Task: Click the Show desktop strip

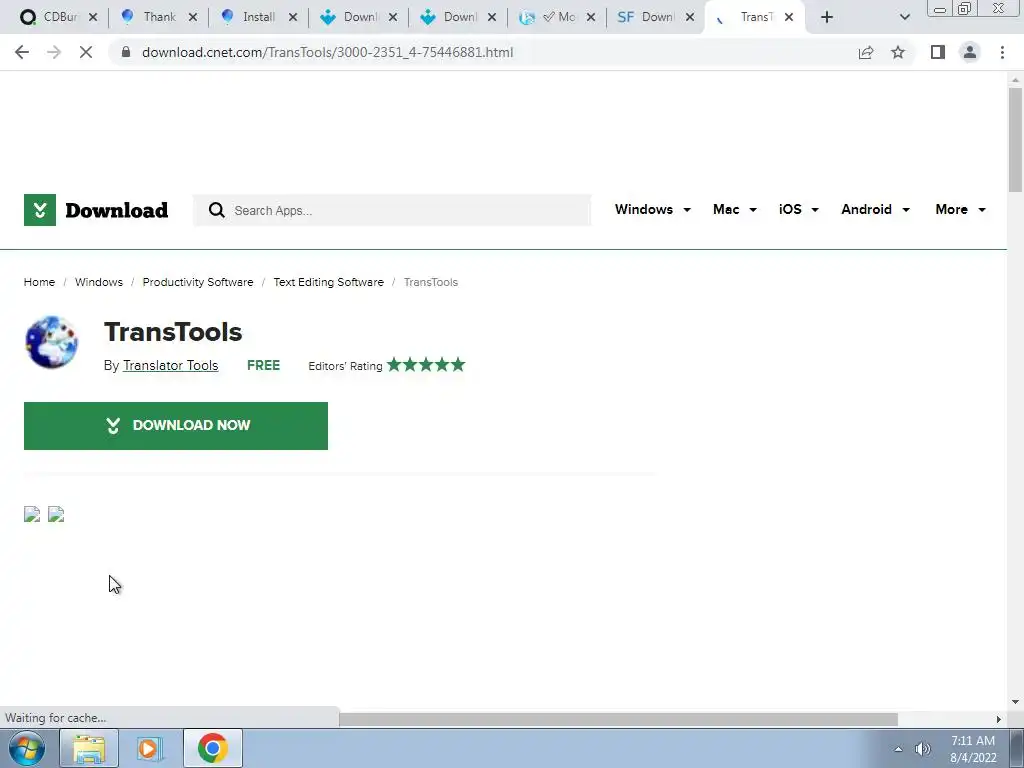Action: (x=1017, y=748)
